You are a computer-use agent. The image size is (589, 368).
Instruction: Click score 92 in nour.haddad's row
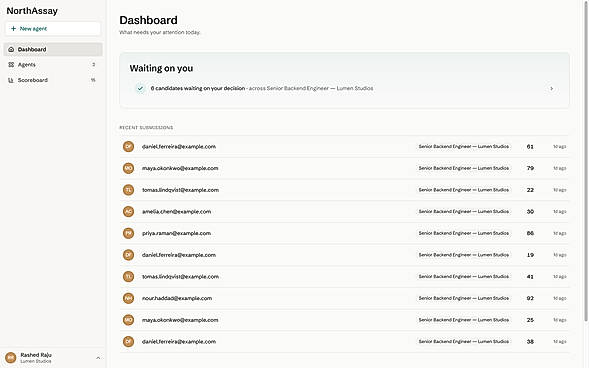[x=530, y=298]
